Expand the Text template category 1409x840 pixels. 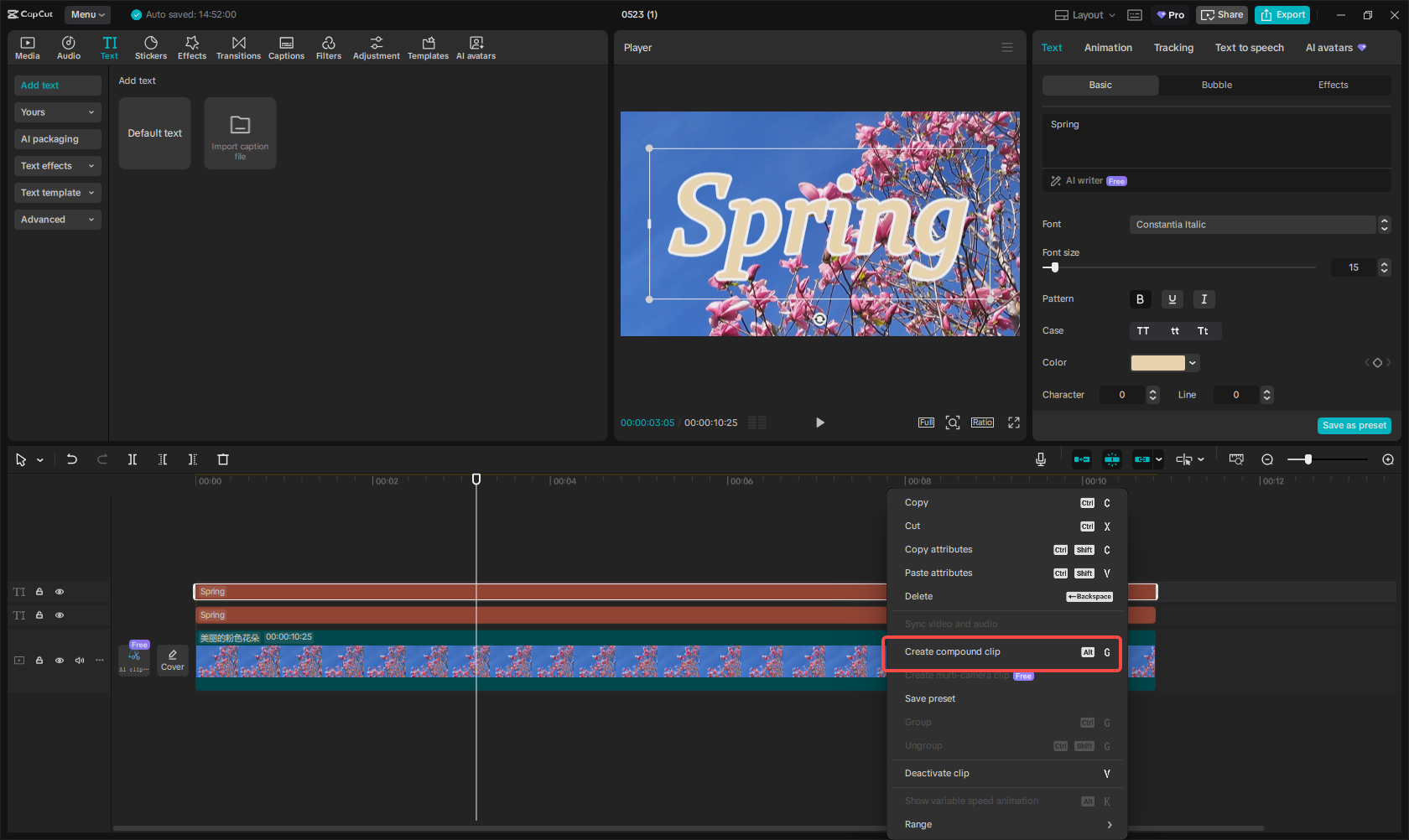click(x=58, y=193)
